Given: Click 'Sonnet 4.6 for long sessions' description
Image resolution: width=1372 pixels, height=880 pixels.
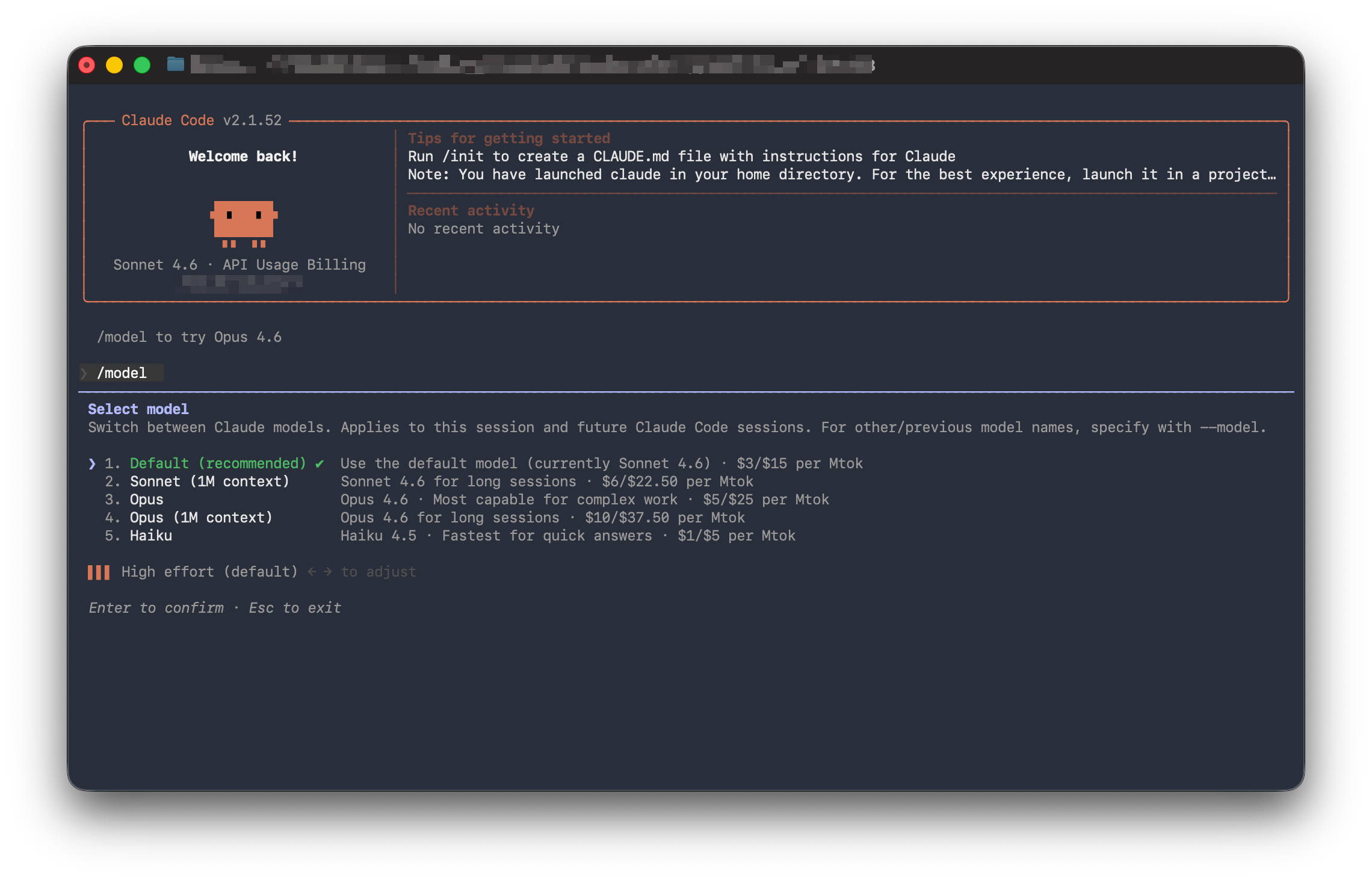Looking at the screenshot, I should pyautogui.click(x=547, y=482).
